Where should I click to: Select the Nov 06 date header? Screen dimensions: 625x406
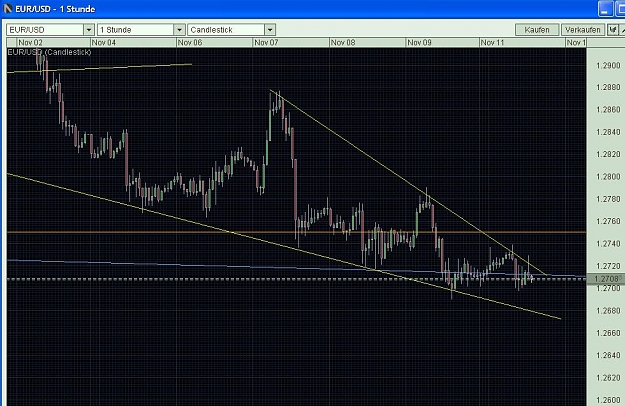coord(190,43)
